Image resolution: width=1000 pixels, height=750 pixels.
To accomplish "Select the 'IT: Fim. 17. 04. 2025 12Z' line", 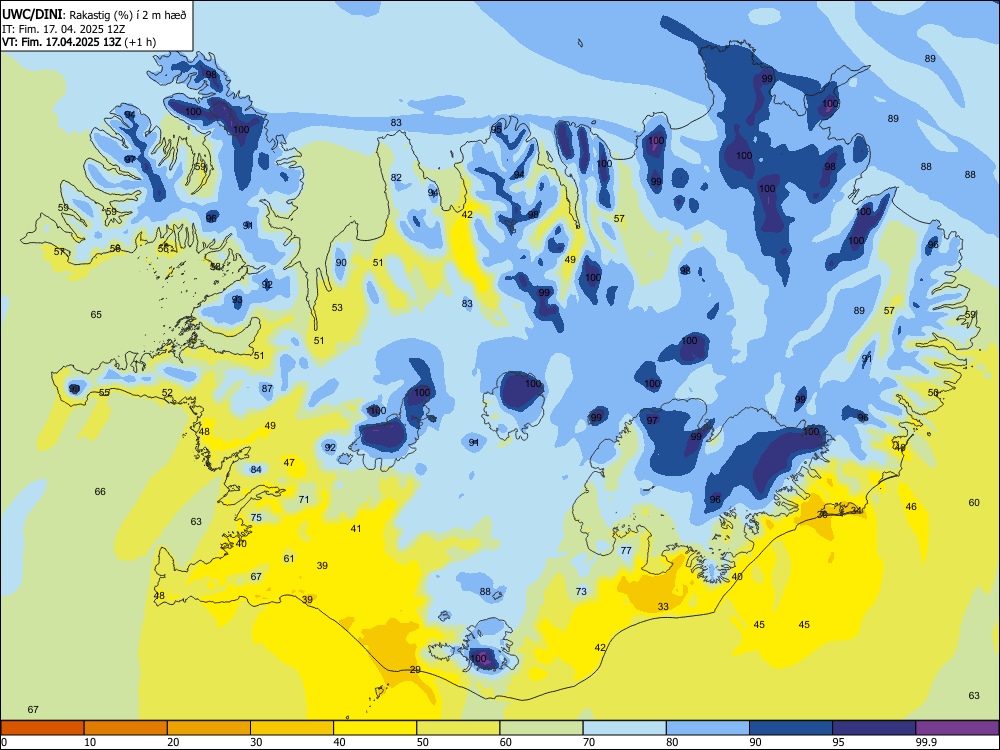I will (x=62, y=29).
